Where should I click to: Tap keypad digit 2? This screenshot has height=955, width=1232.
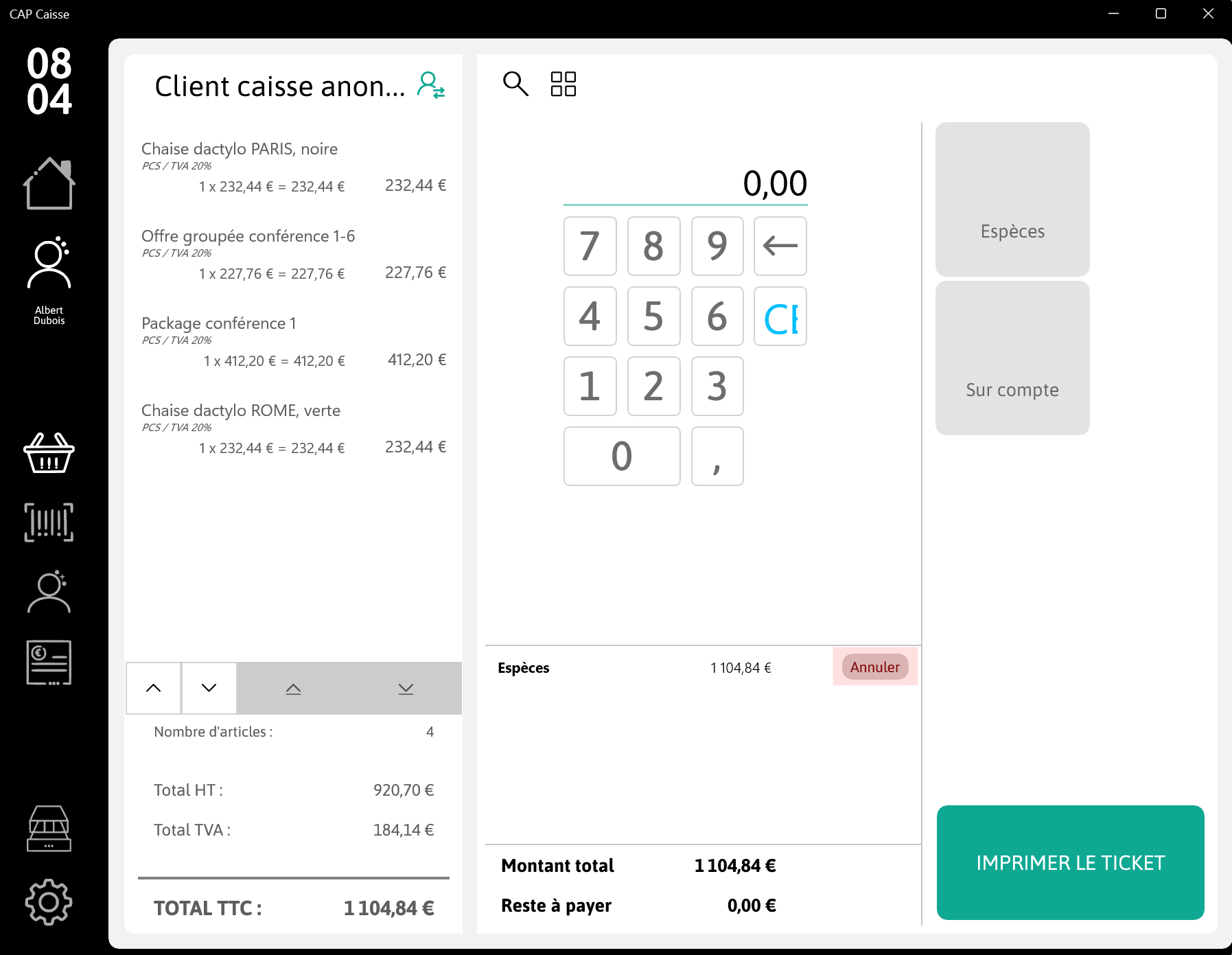tap(654, 386)
